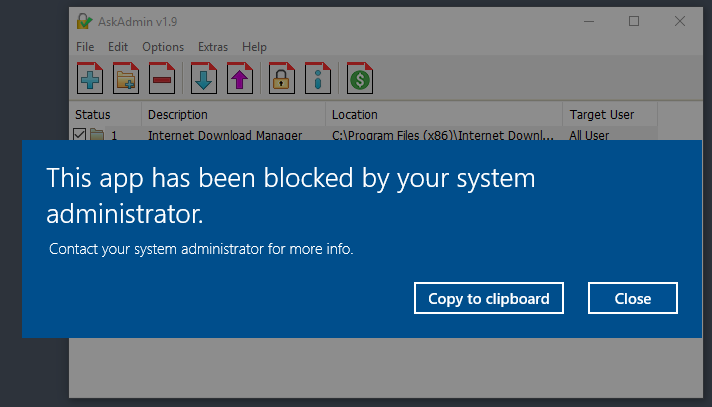
Task: Click the padlock Password icon
Action: pos(282,78)
